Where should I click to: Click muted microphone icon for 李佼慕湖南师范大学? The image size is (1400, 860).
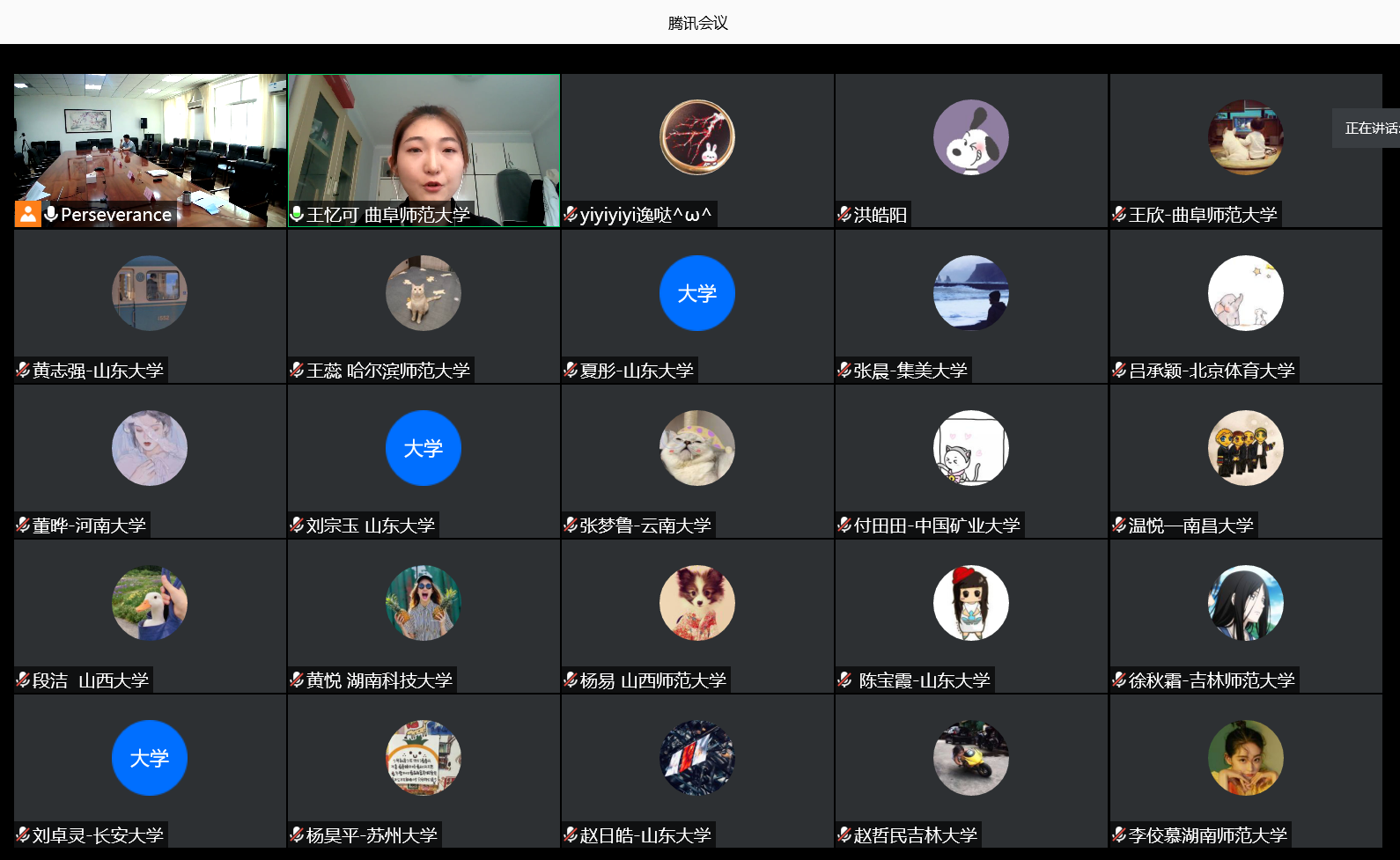coord(1119,834)
